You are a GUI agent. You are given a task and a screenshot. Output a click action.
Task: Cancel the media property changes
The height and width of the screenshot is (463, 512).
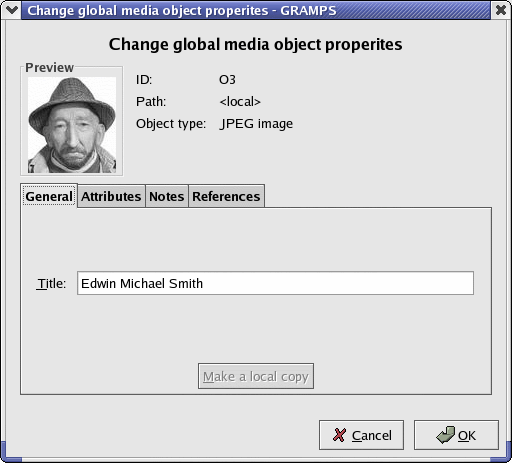361,435
